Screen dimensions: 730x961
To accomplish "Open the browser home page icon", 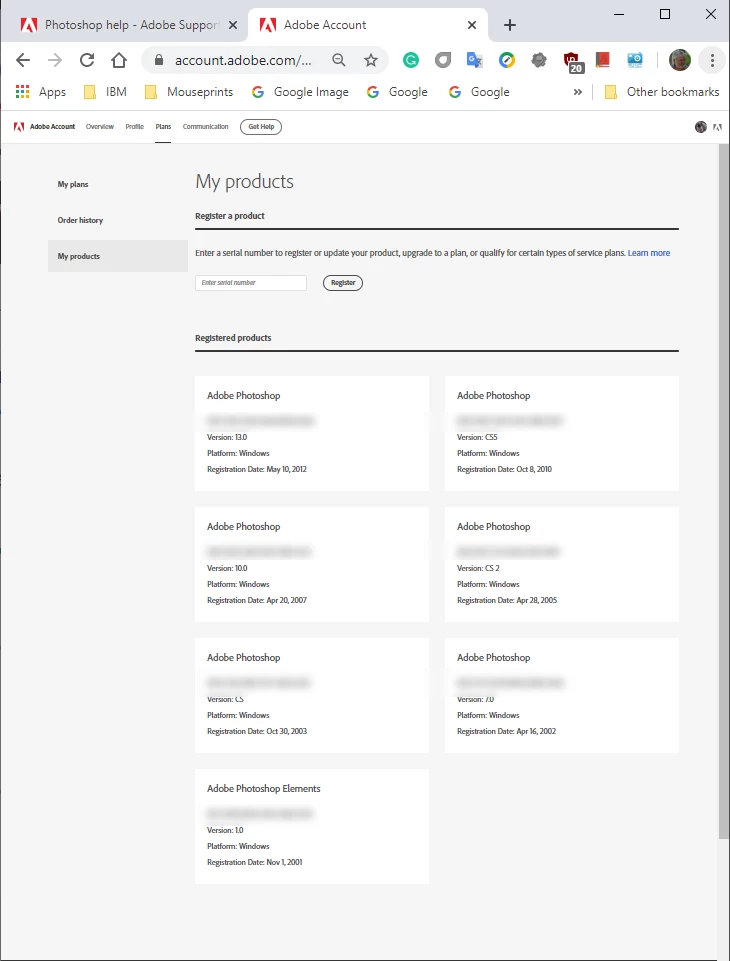I will pyautogui.click(x=119, y=60).
